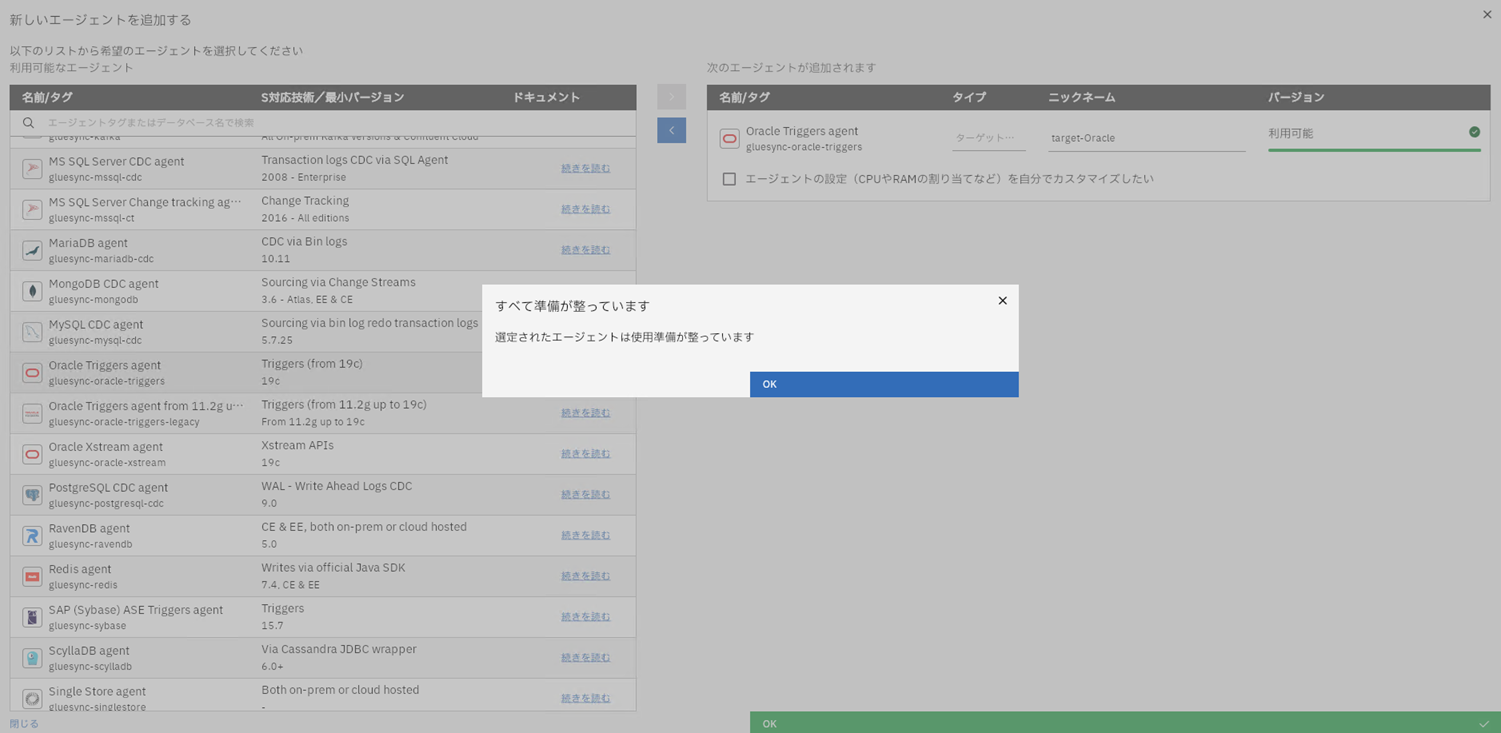1501x733 pixels.
Task: Open the ターゲット type dropdown
Action: pyautogui.click(x=988, y=138)
